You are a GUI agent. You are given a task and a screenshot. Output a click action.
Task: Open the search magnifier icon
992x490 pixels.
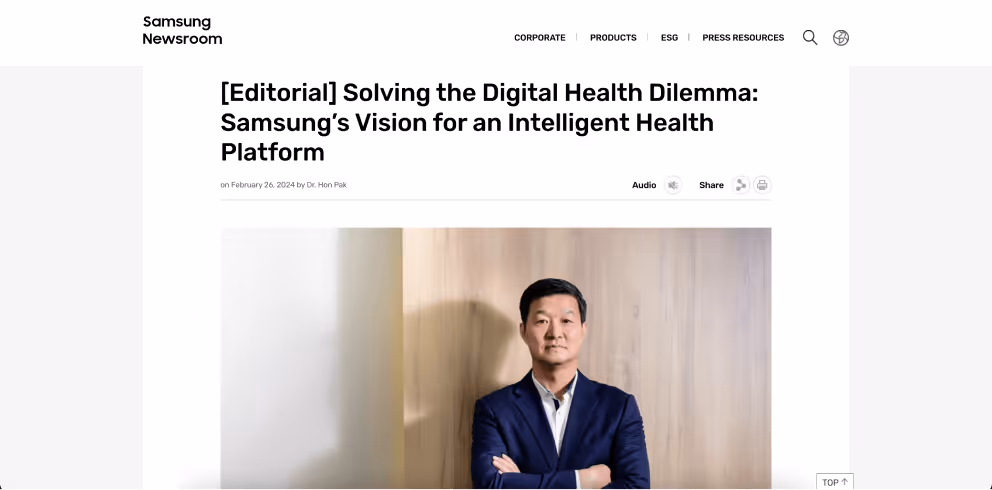pyautogui.click(x=810, y=38)
